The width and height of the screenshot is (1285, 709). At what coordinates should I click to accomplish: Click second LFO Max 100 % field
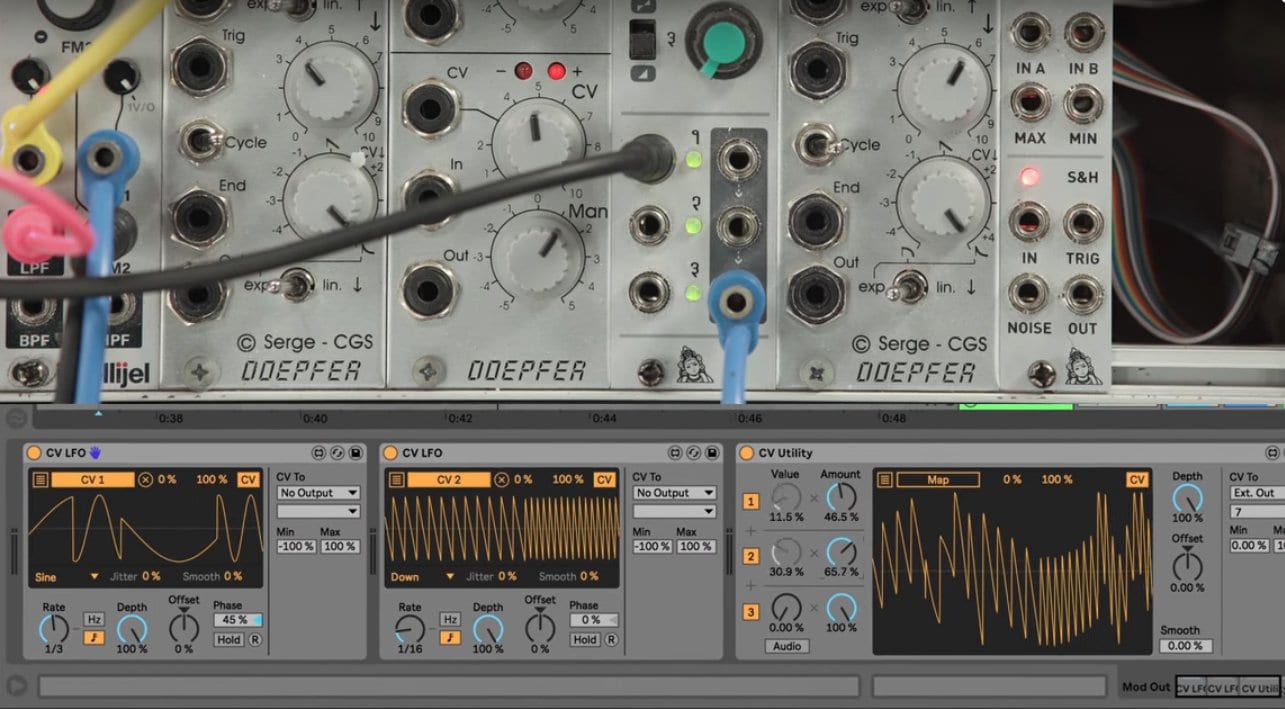click(x=696, y=547)
